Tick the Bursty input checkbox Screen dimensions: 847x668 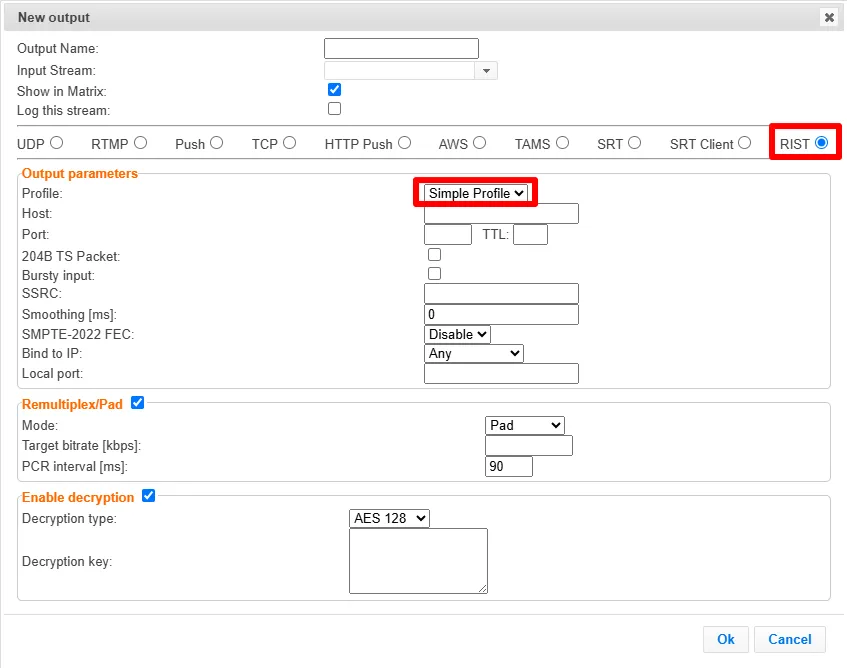434,274
